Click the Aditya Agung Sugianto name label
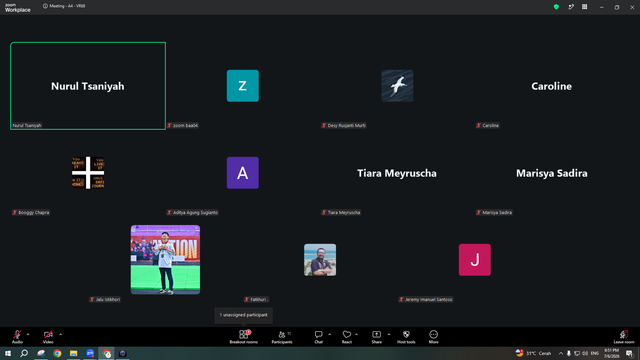Image resolution: width=640 pixels, height=360 pixels. pyautogui.click(x=192, y=212)
